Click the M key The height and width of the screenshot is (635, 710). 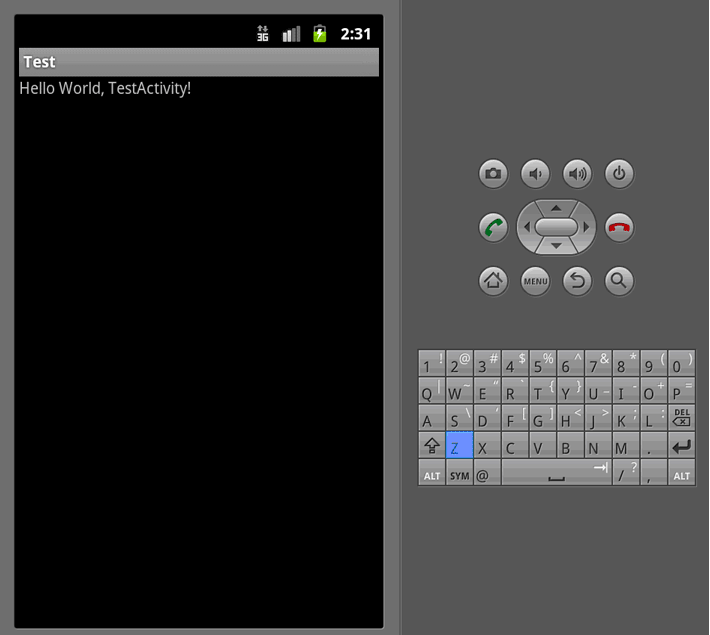pyautogui.click(x=626, y=445)
